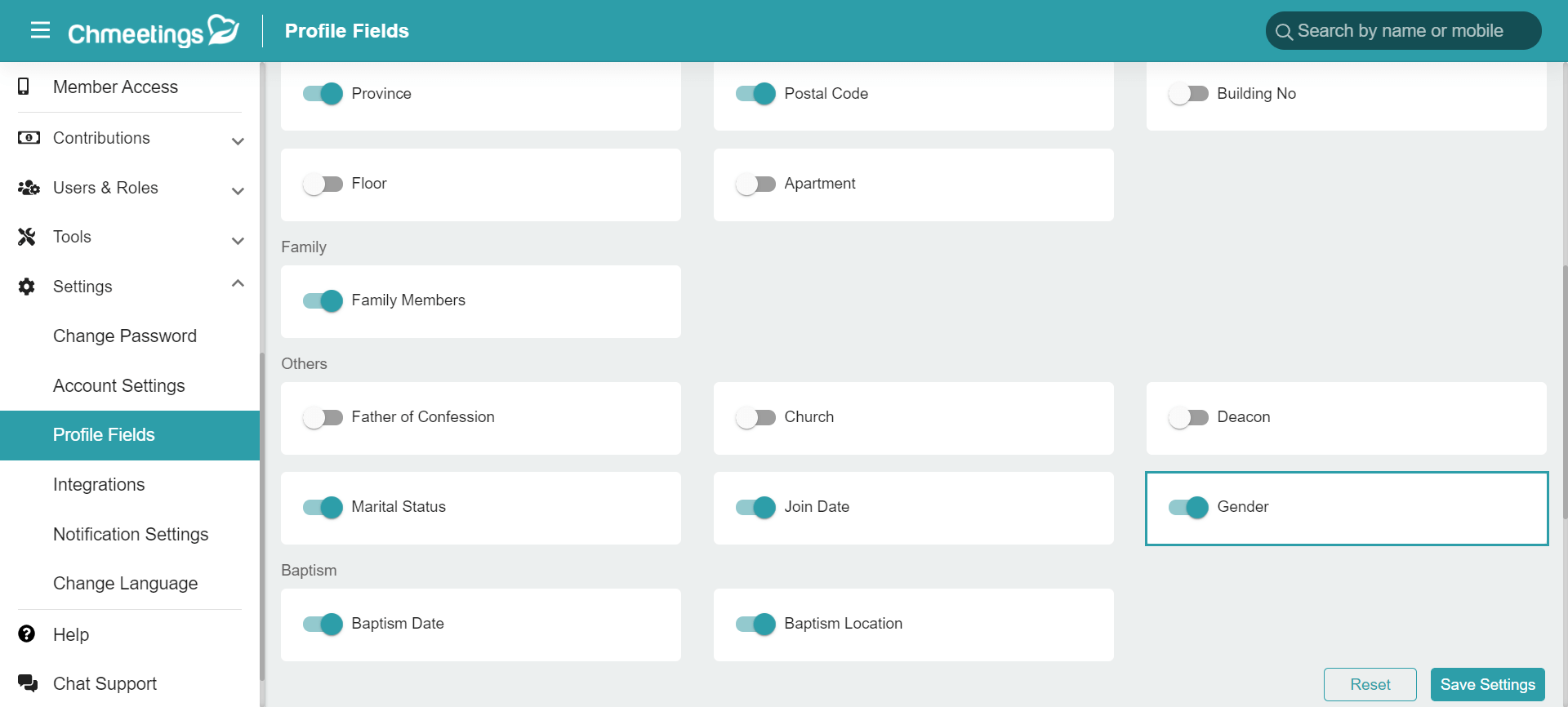Click the Chat Support speech bubble icon
Viewport: 1568px width, 707px height.
28,683
